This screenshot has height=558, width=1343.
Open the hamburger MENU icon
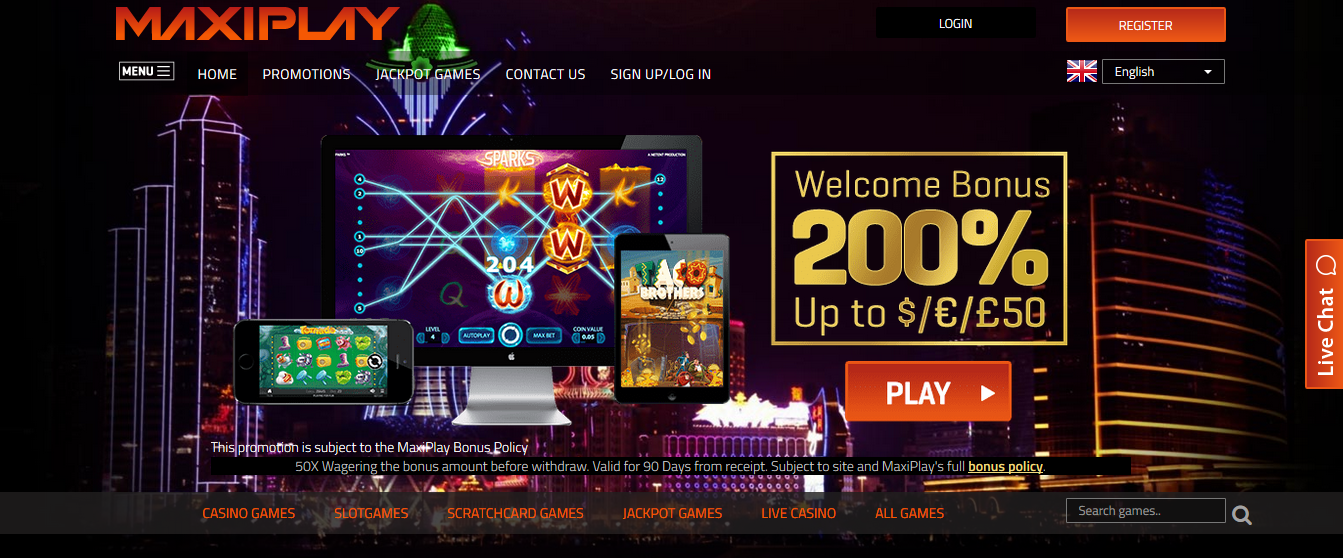tap(146, 71)
